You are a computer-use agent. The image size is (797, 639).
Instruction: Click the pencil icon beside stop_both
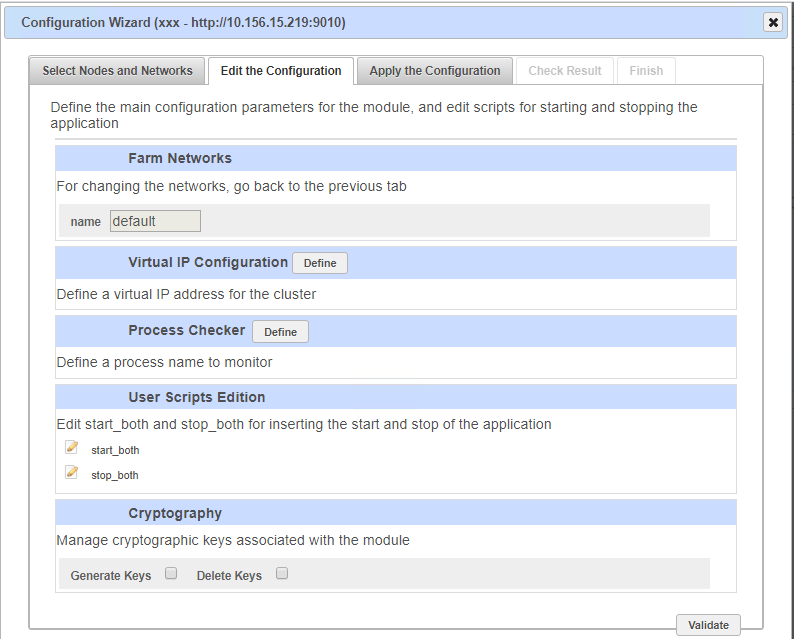(x=71, y=473)
